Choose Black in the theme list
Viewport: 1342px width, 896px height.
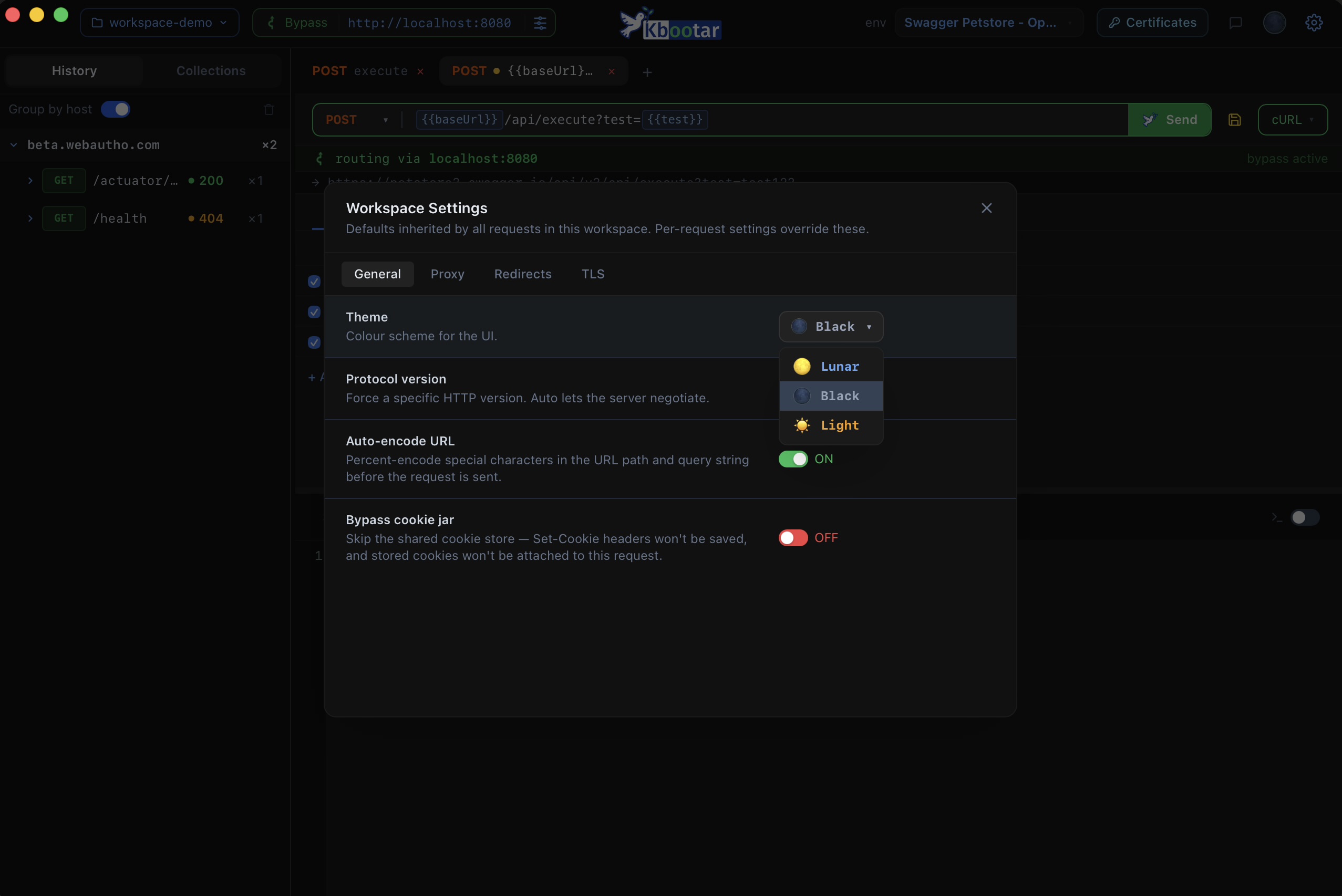pyautogui.click(x=830, y=395)
